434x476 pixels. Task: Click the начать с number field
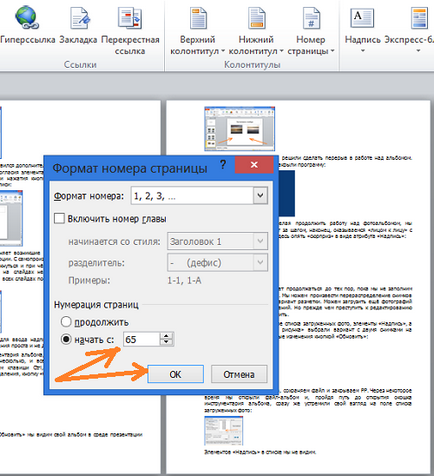point(141,339)
